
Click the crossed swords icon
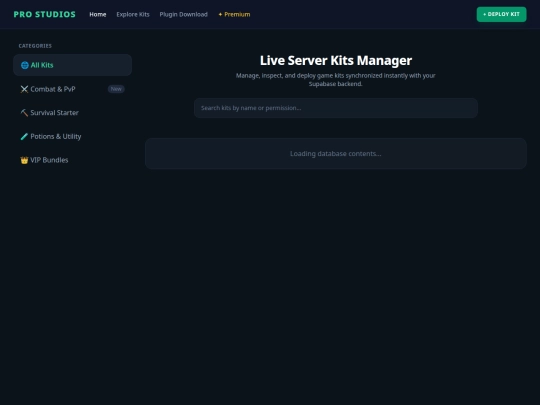pos(24,89)
